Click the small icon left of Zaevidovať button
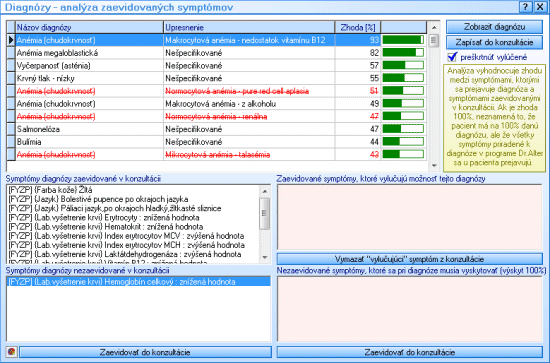Screen dimensions: 550x363 pyautogui.click(x=12, y=352)
